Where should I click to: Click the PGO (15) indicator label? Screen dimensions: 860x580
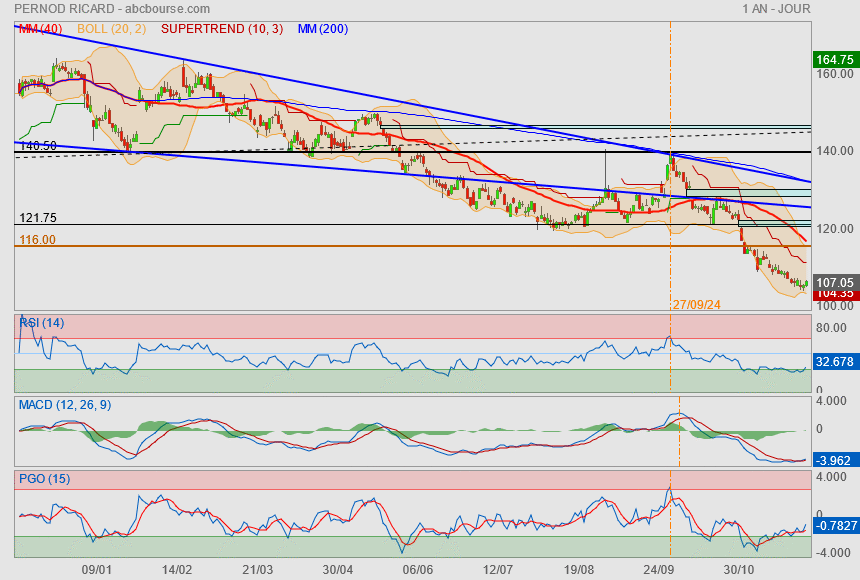[44, 479]
